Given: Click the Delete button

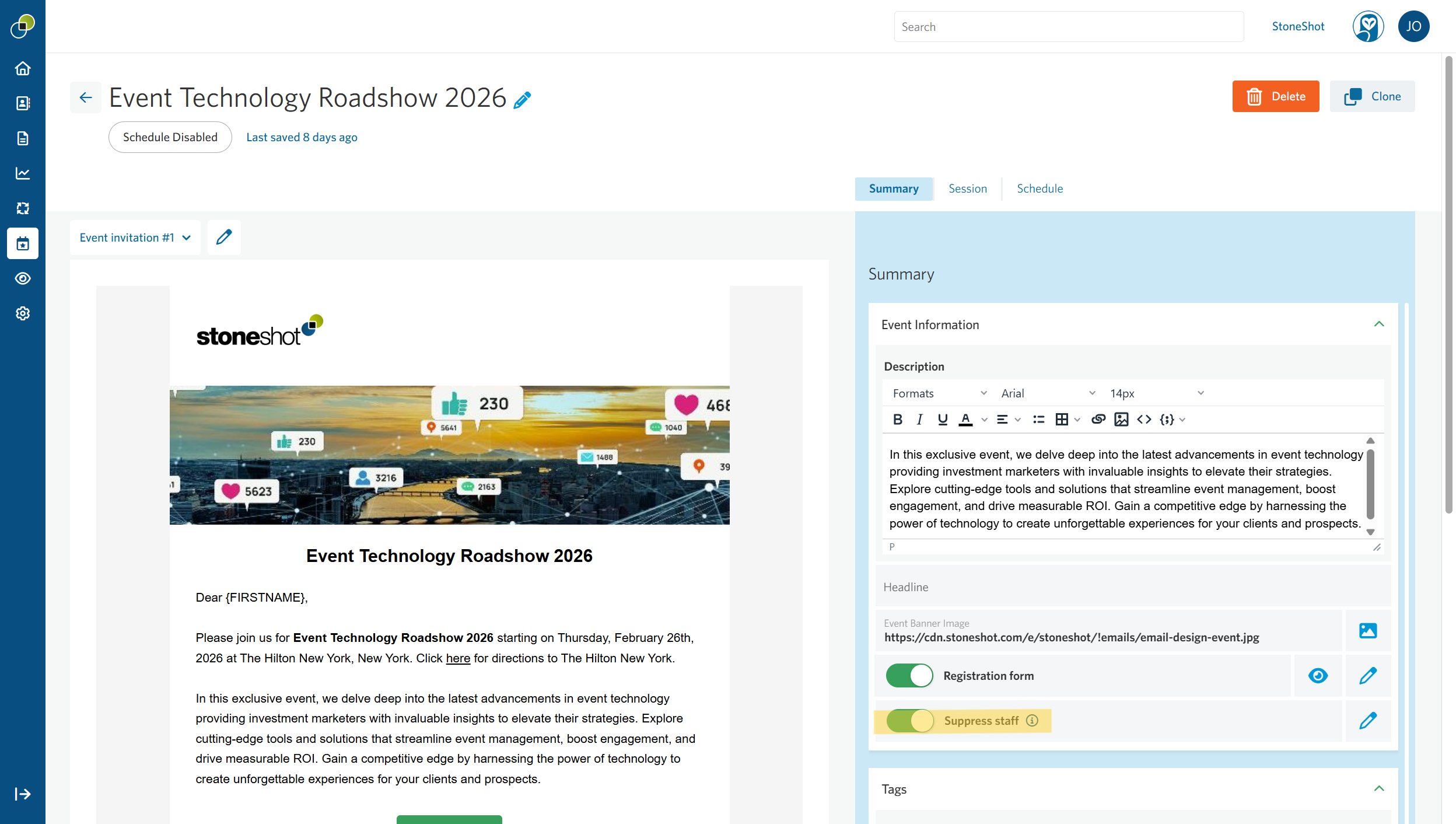Looking at the screenshot, I should click(1276, 96).
